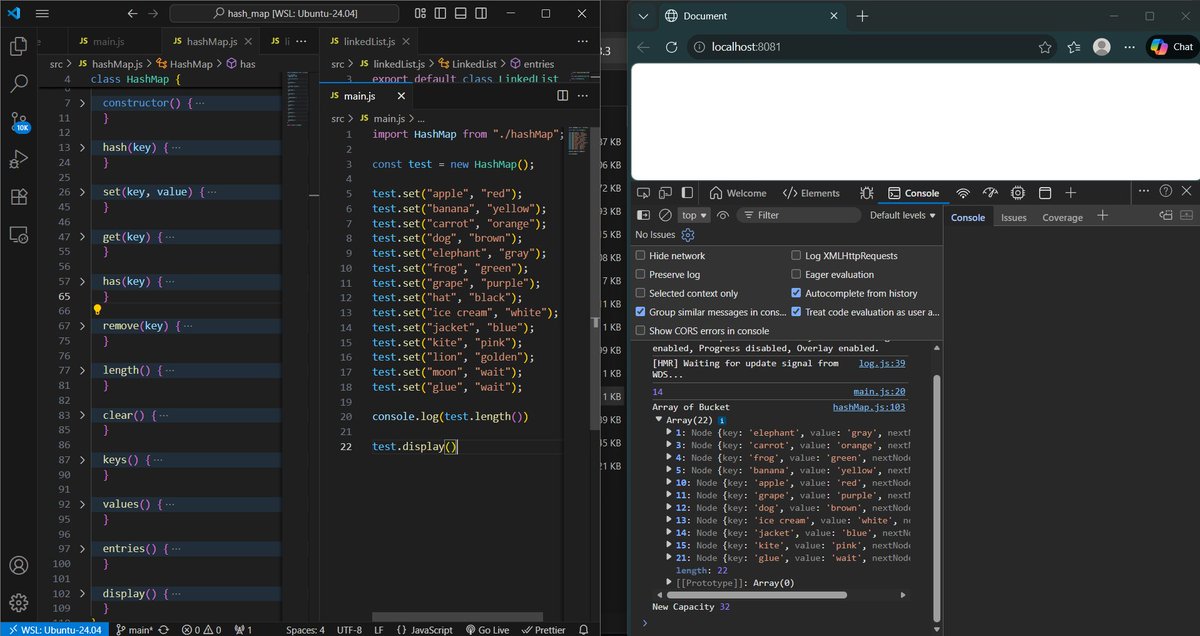
Task: Open the Issues tab in the drawer
Action: 1014,217
